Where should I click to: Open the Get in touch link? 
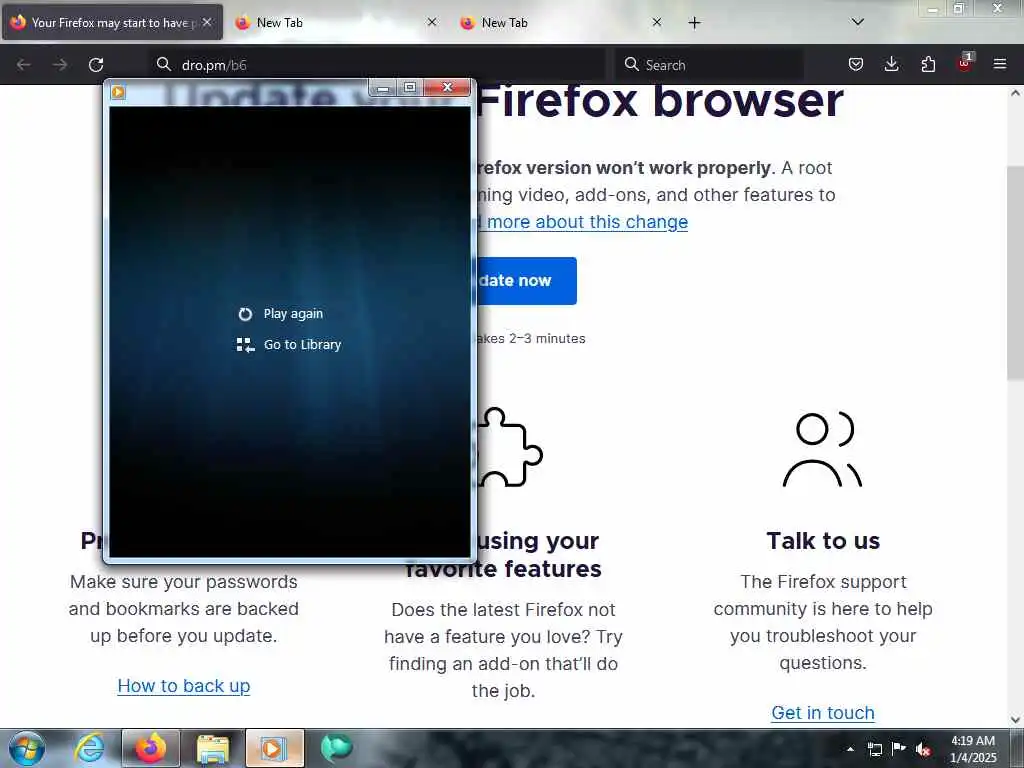[823, 712]
